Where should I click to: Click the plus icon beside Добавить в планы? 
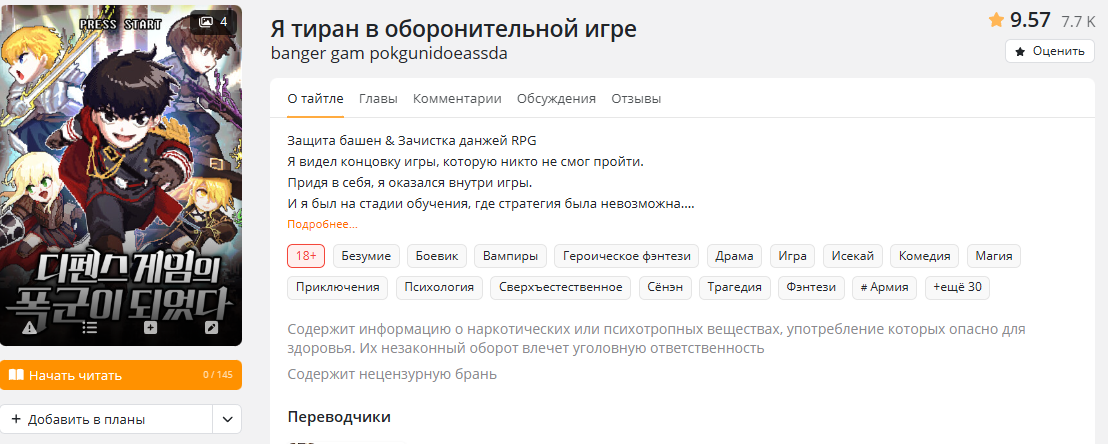tap(16, 419)
